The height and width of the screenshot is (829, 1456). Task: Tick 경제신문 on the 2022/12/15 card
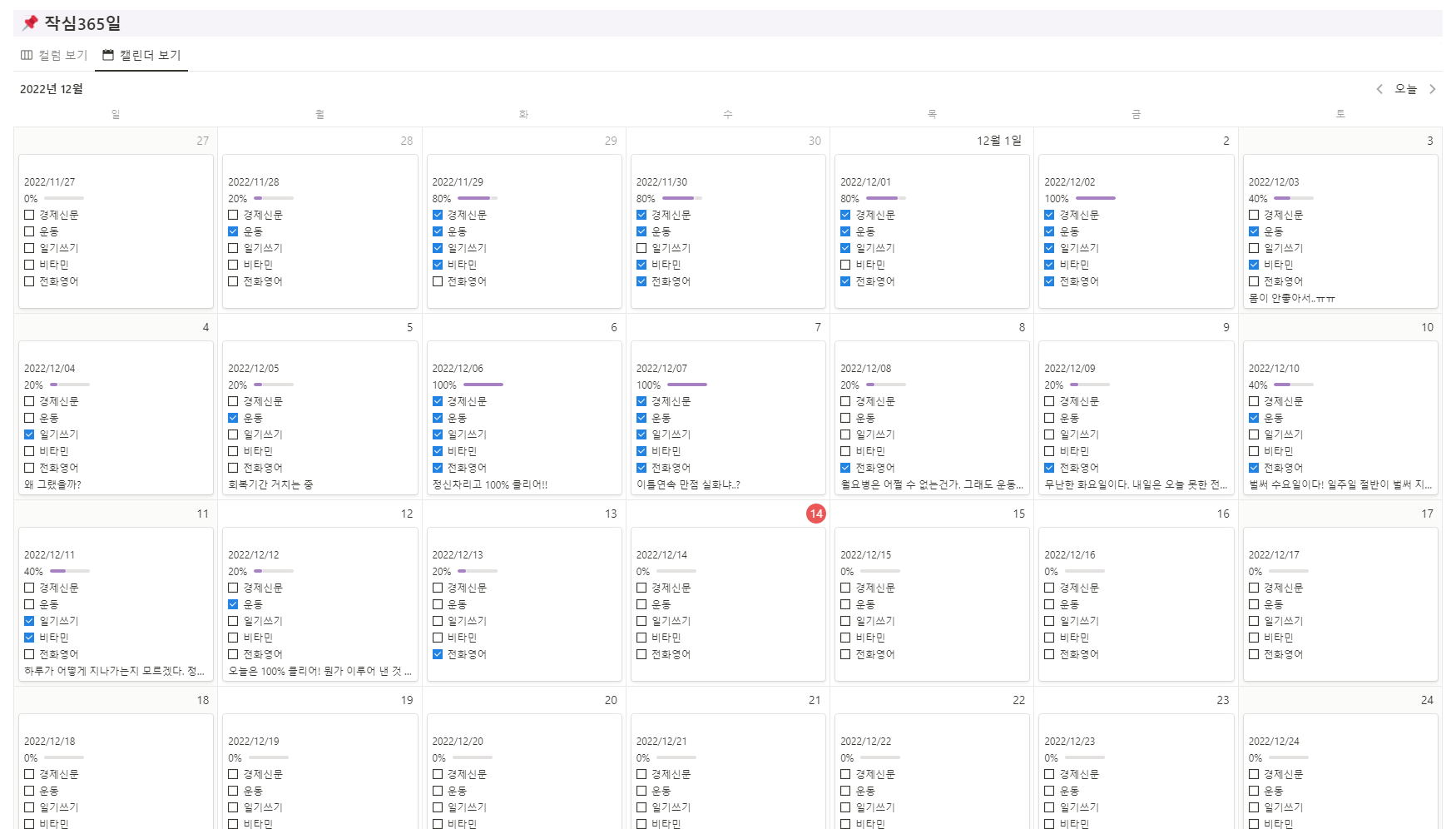point(845,588)
